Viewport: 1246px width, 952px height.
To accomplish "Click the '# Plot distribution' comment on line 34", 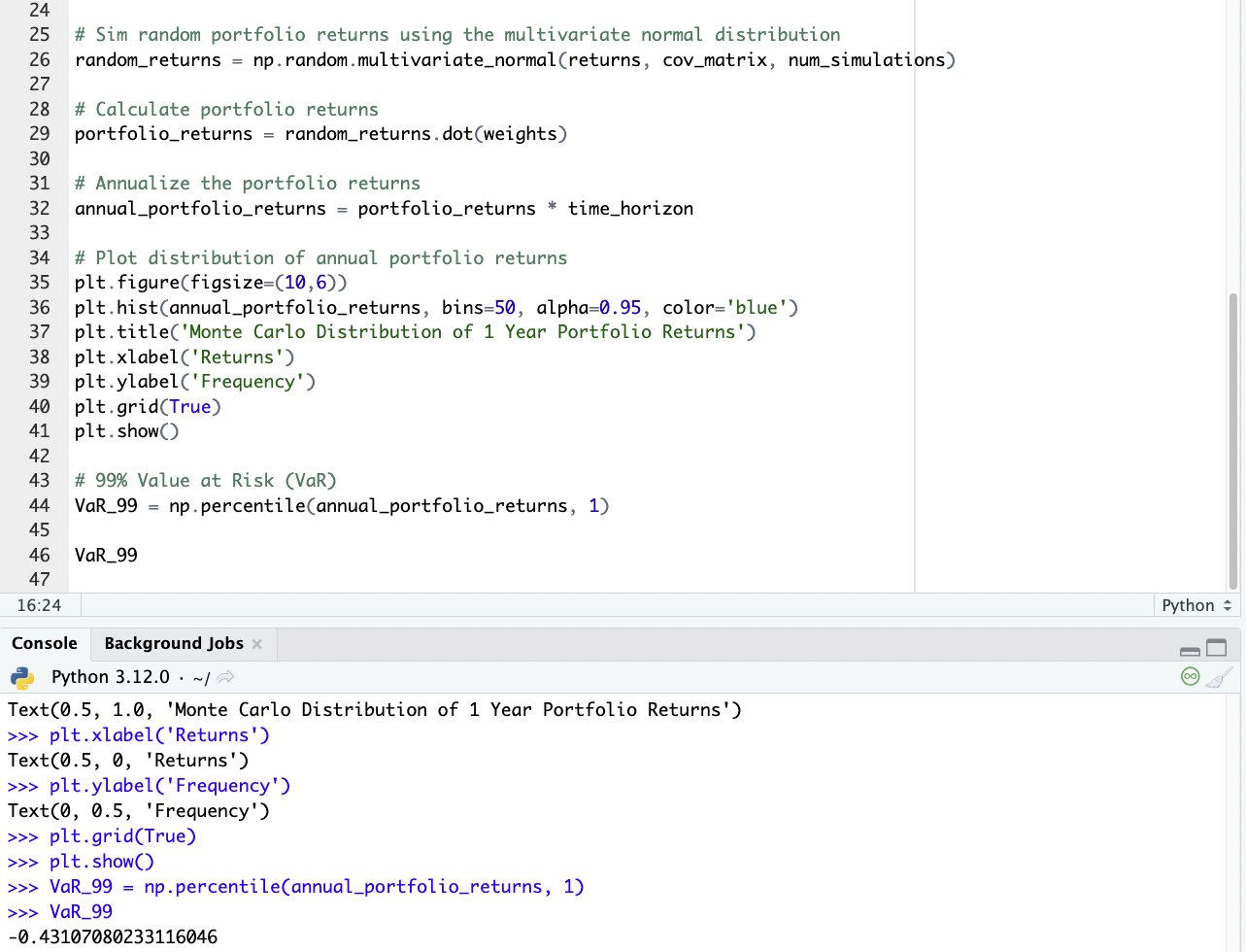I will (x=320, y=258).
